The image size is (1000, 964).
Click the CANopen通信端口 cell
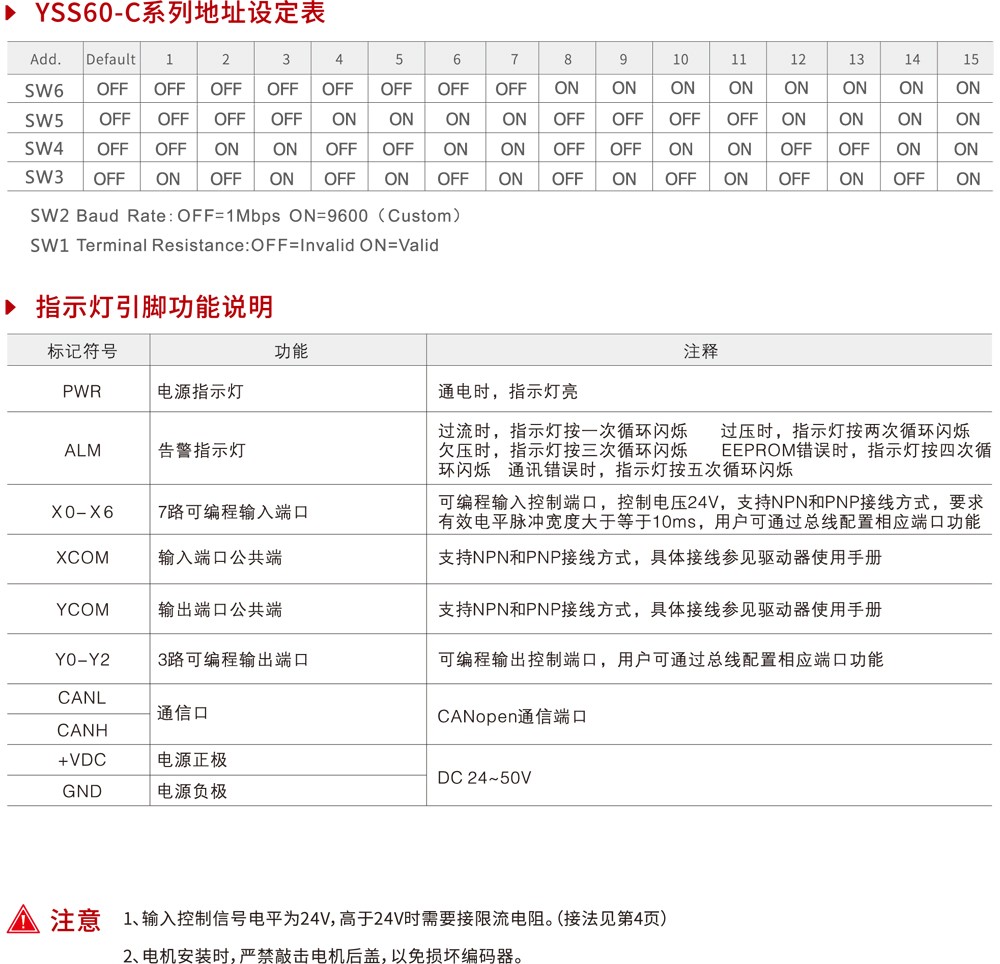coord(511,716)
